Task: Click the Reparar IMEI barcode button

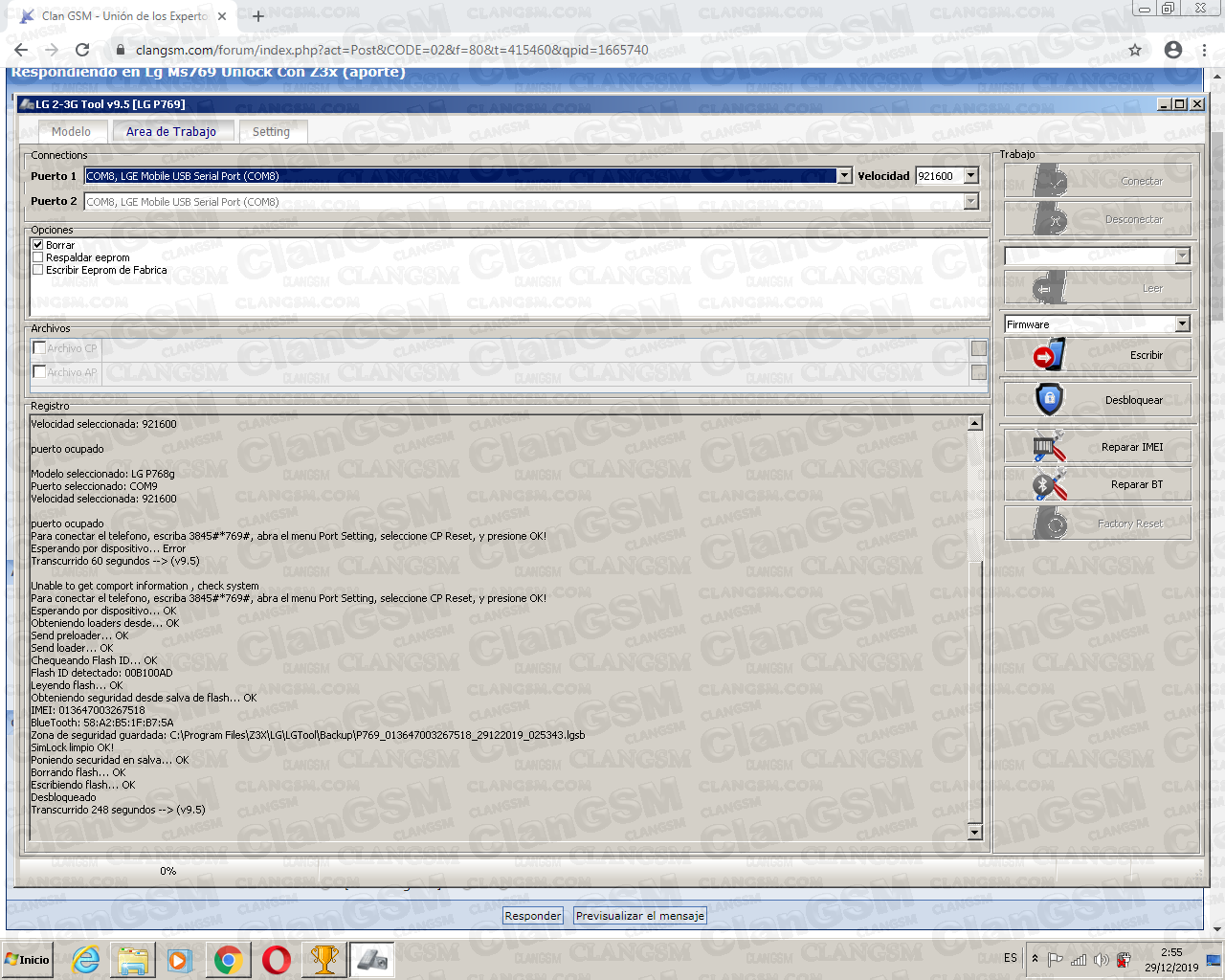Action: click(1098, 447)
